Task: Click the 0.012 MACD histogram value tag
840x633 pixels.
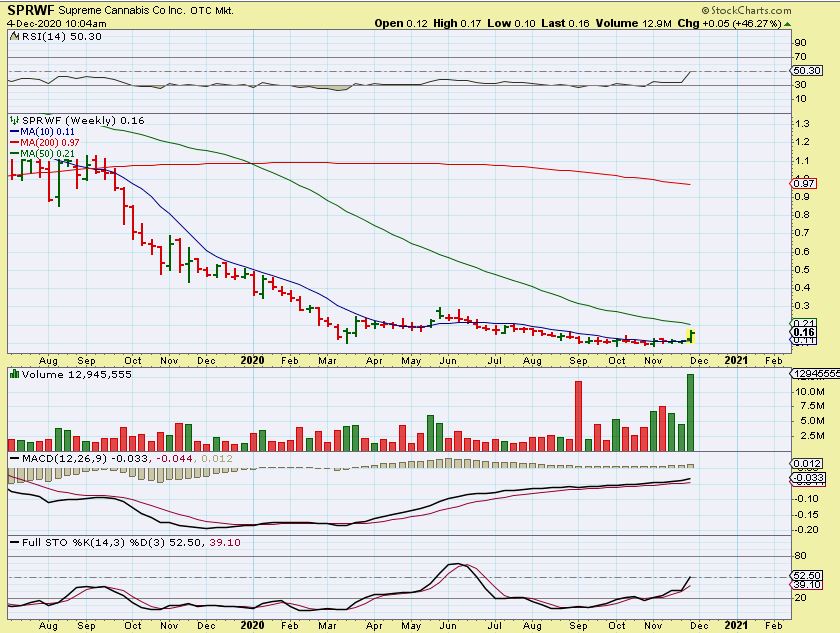Action: point(807,464)
